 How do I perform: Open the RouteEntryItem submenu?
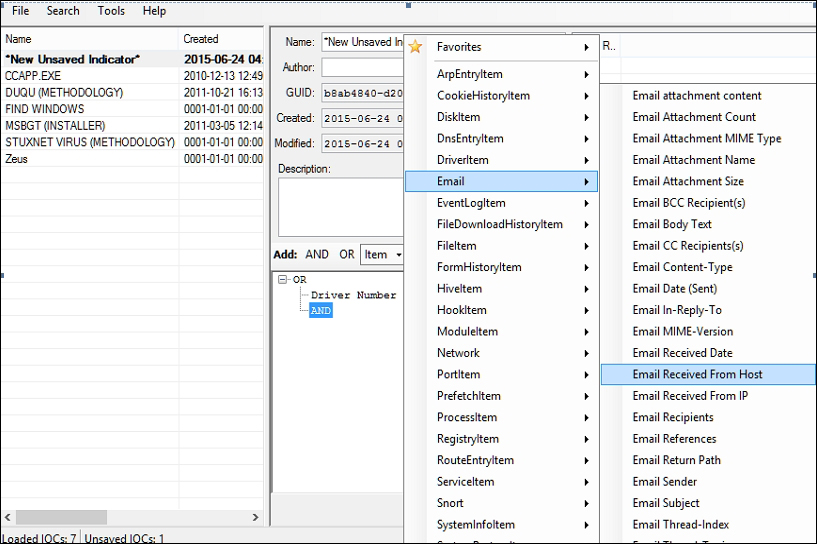(501, 460)
